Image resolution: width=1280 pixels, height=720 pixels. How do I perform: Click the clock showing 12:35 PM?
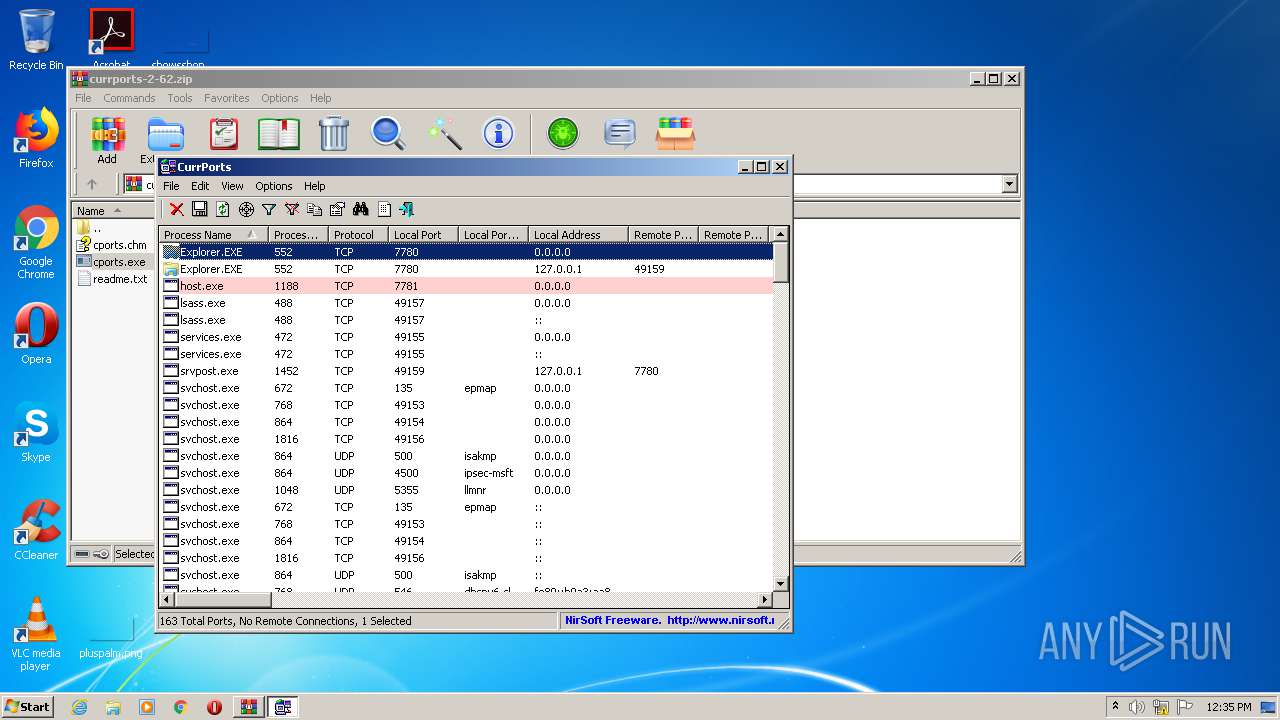(x=1229, y=707)
